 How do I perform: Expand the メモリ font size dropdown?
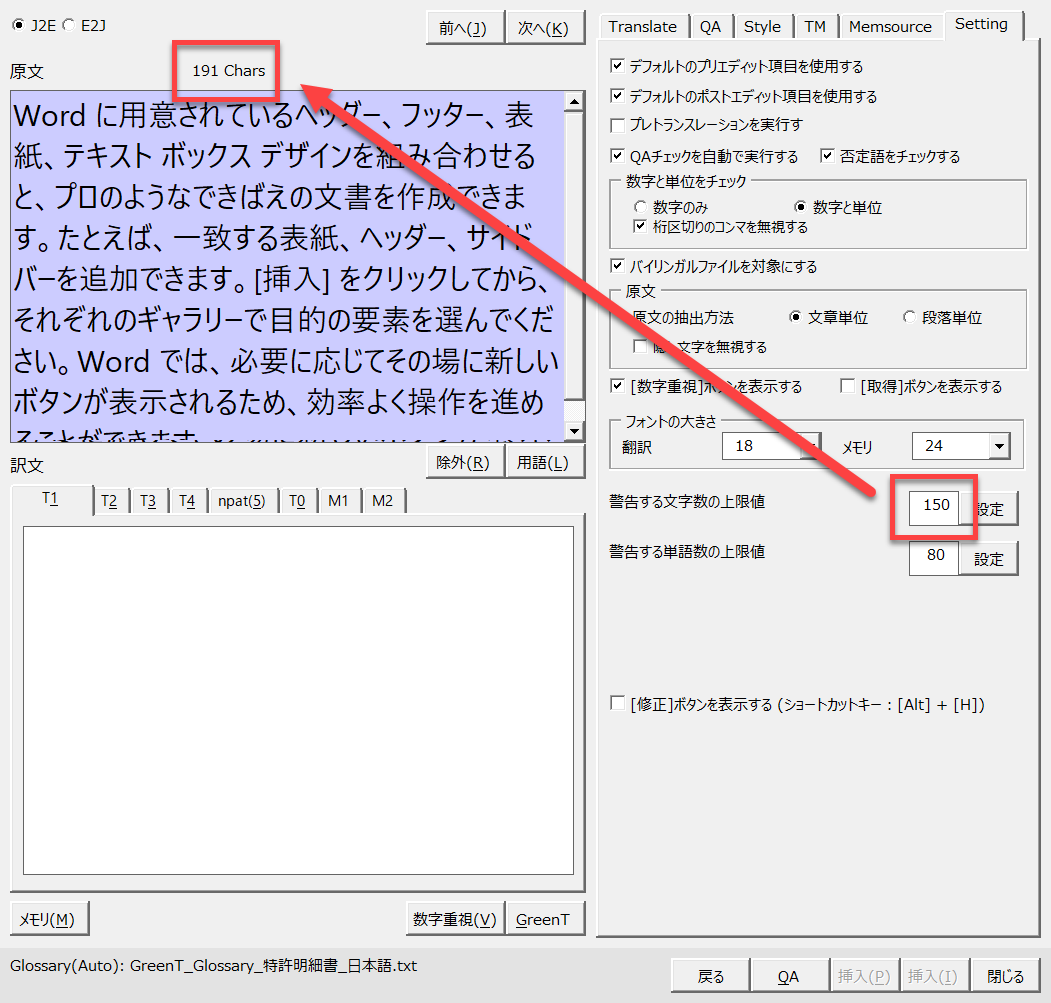[998, 446]
